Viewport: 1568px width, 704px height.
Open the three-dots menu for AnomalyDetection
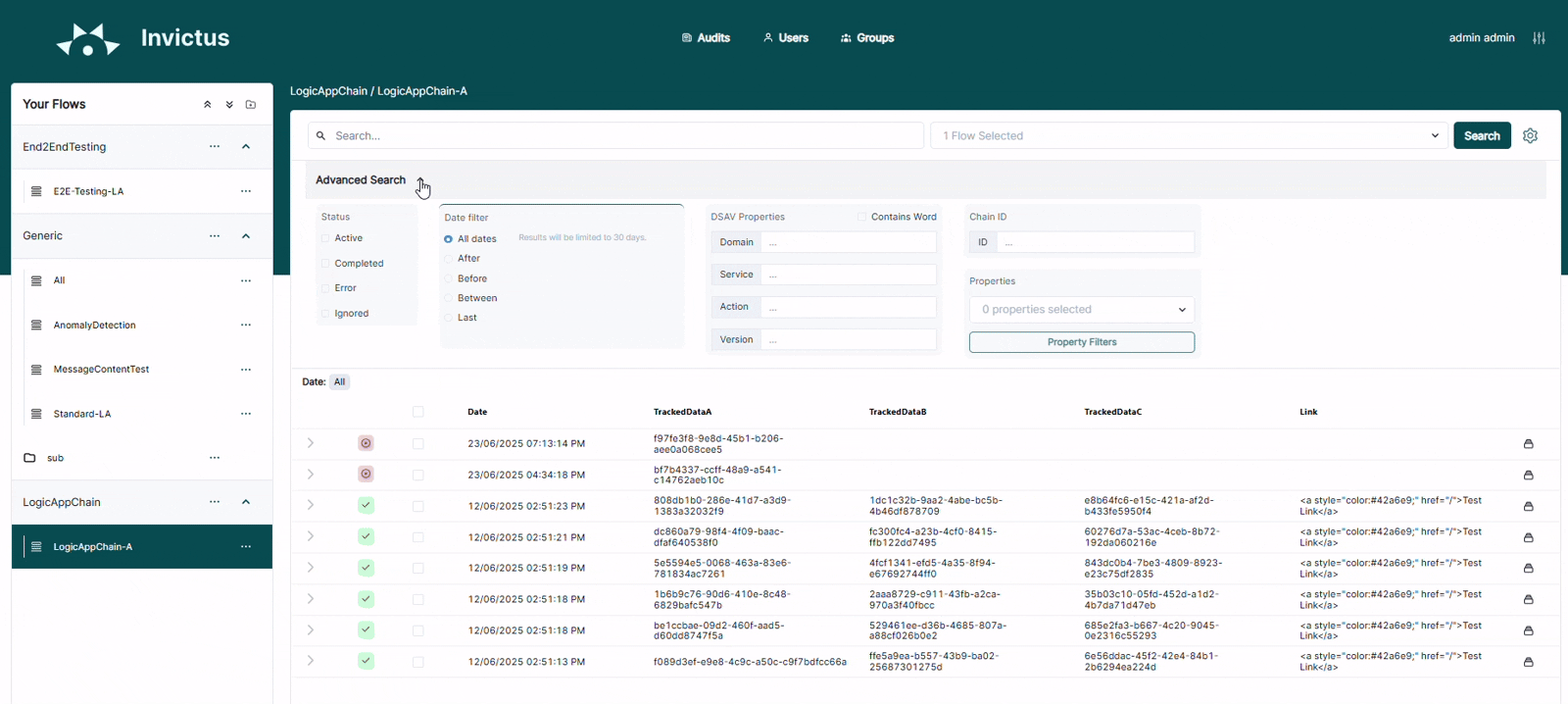[x=246, y=326]
